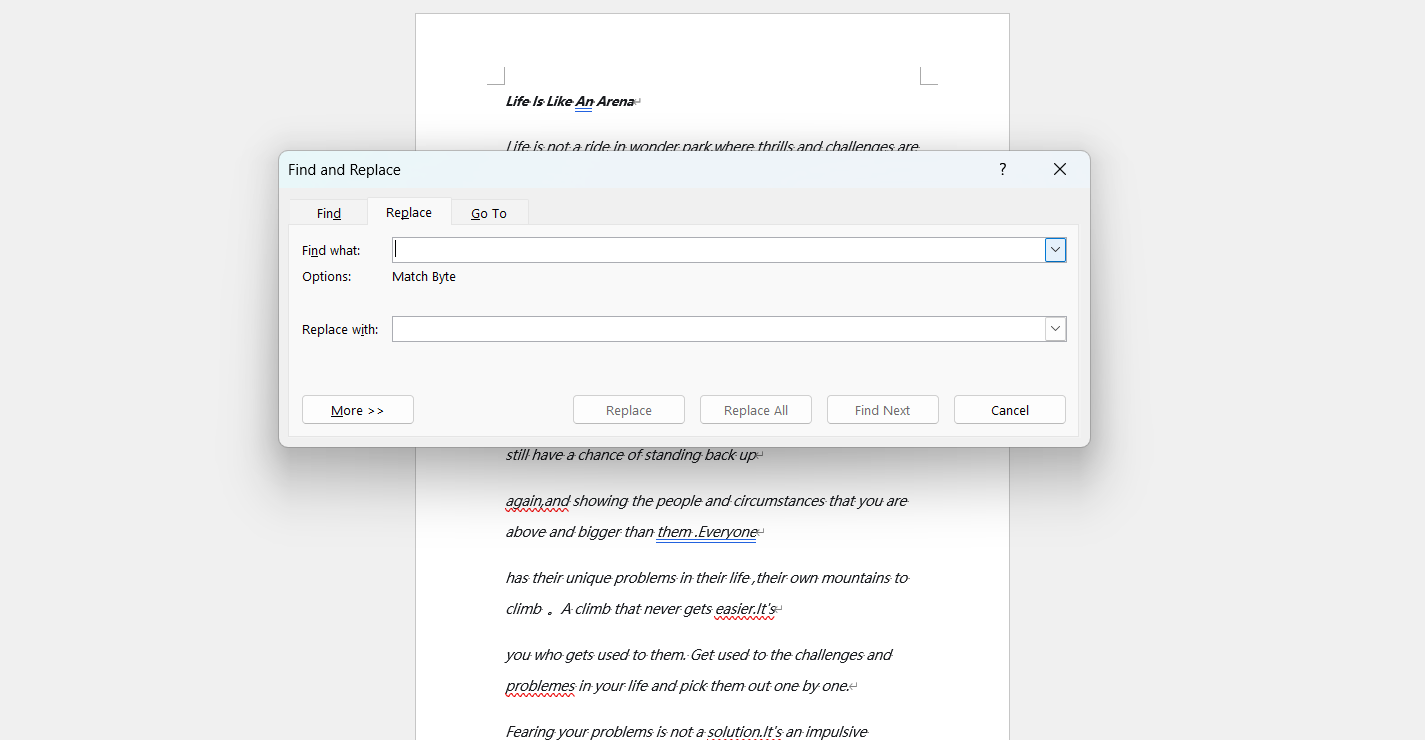Click the Cancel button

1009,409
